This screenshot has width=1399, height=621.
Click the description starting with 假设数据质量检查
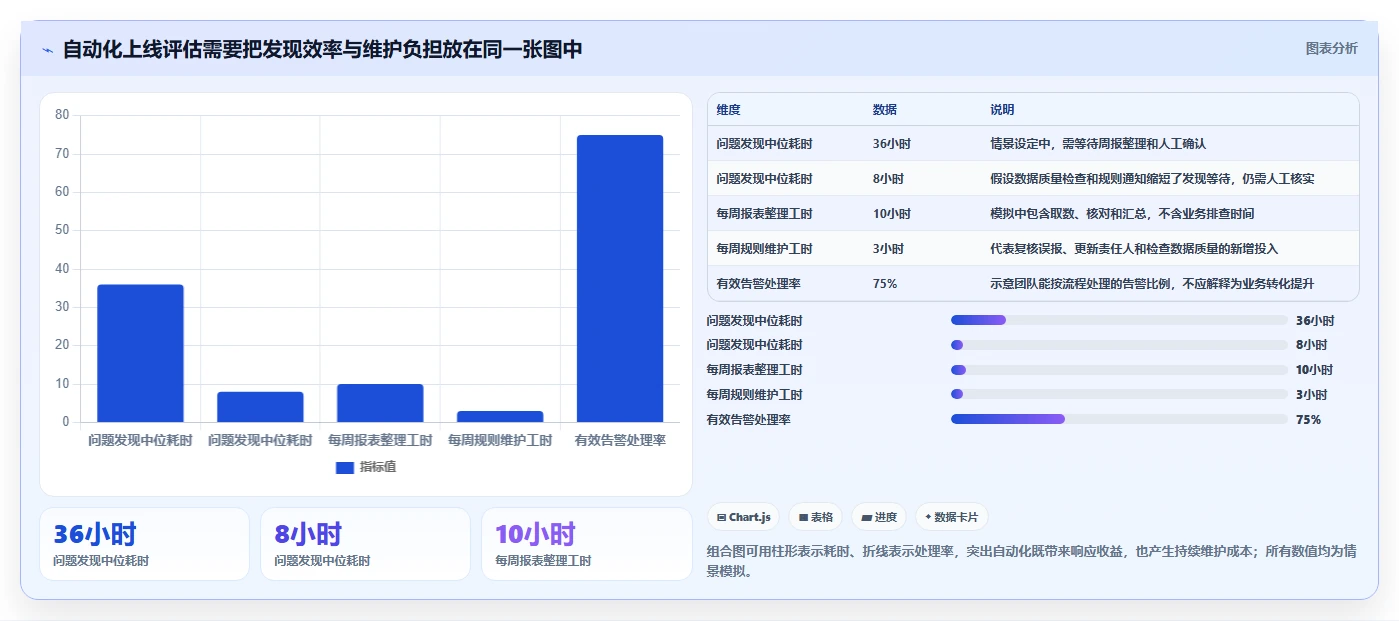1152,179
